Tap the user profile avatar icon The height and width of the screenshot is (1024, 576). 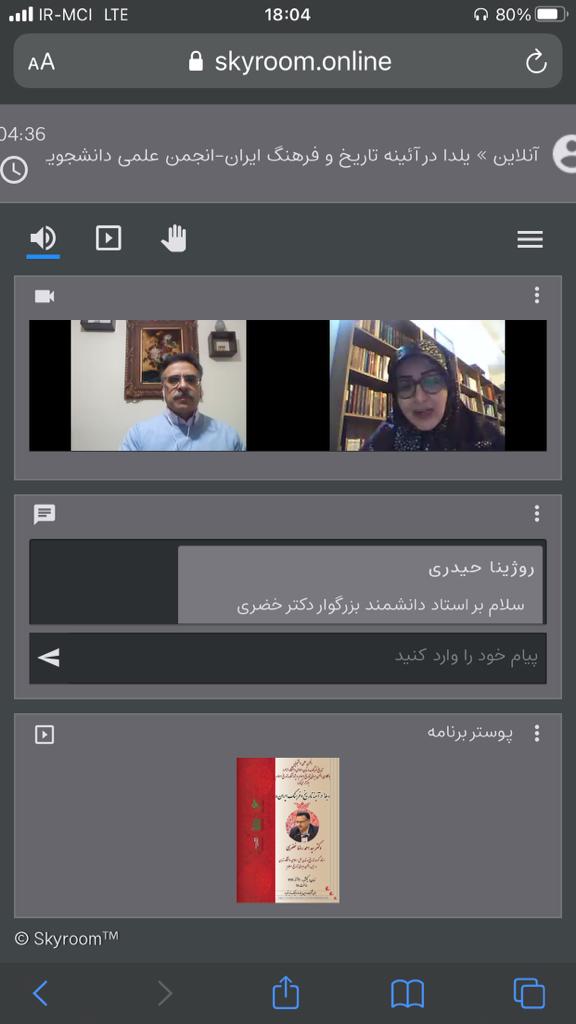564,154
